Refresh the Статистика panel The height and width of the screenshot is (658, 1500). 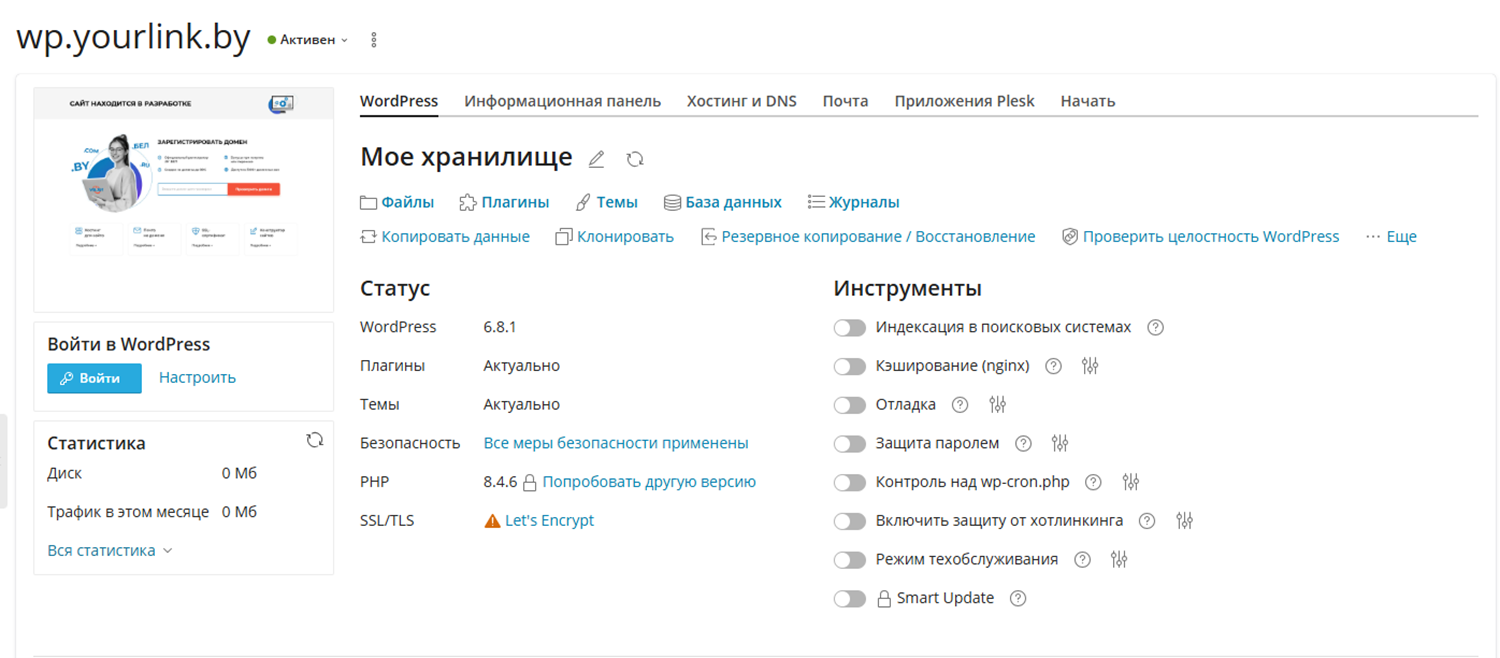click(315, 440)
